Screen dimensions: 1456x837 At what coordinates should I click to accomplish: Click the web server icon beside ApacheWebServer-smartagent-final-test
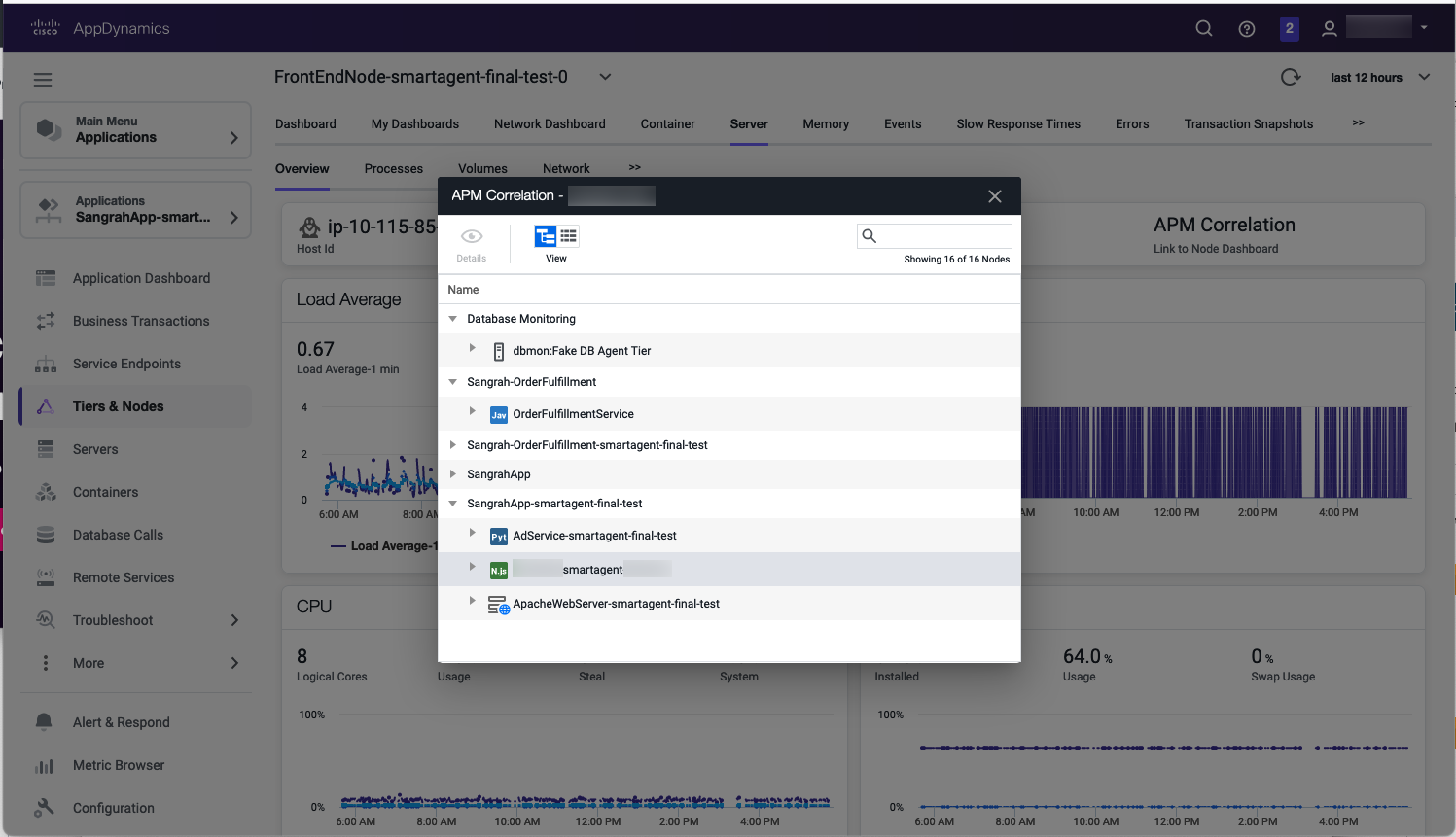(x=499, y=605)
